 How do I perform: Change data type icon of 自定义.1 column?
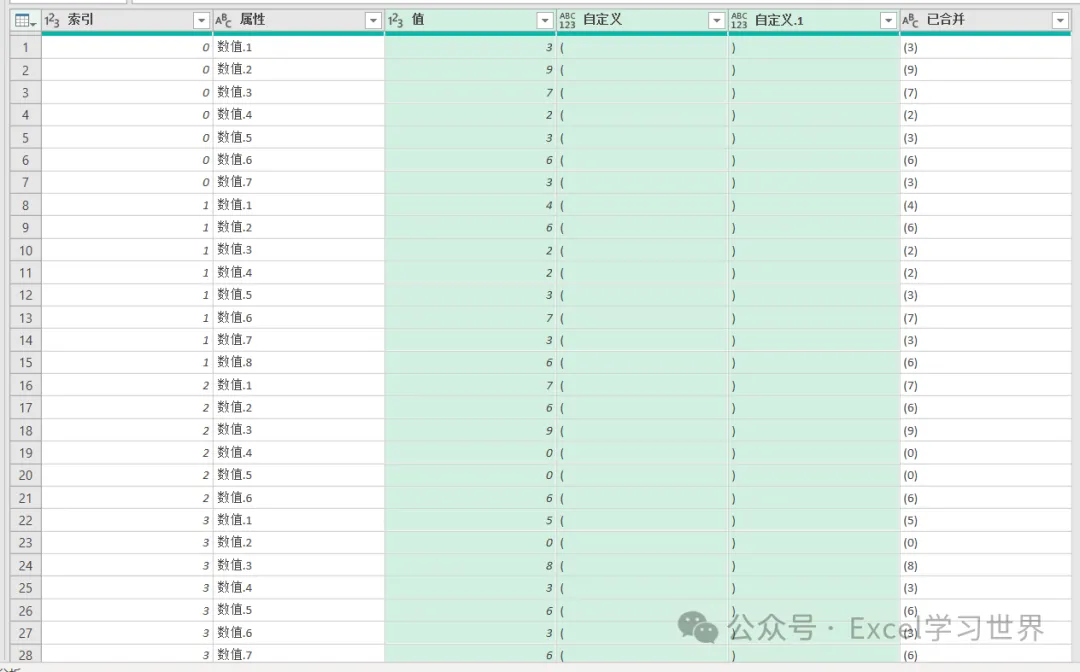coord(739,21)
